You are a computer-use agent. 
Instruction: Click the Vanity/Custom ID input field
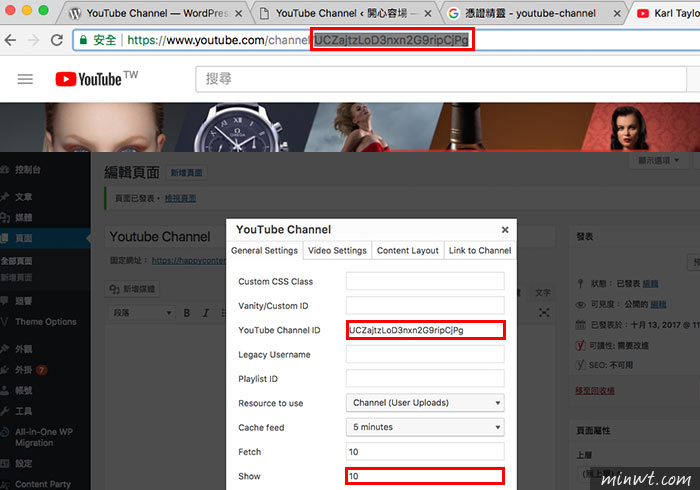(425, 306)
